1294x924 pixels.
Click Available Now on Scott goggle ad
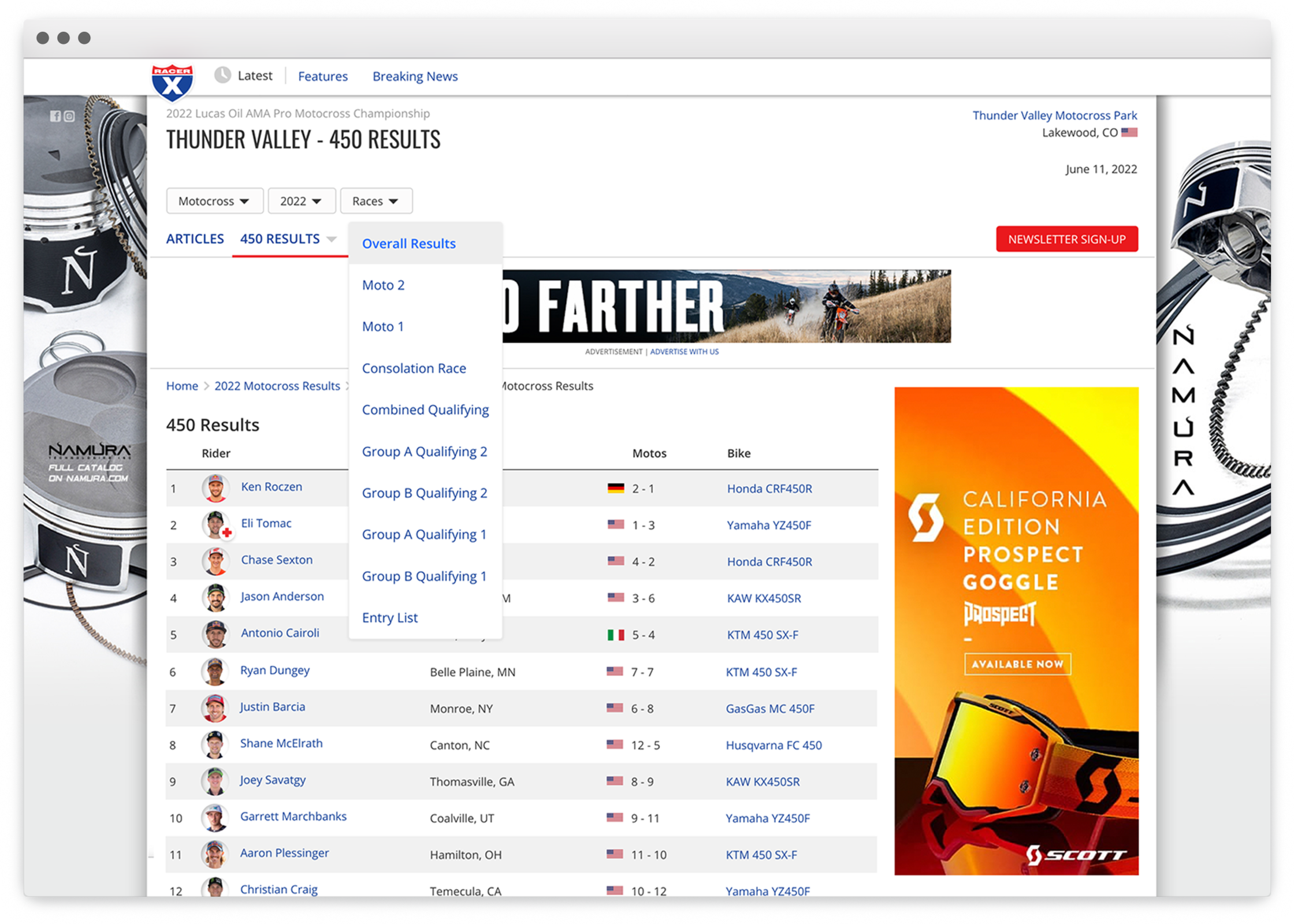click(x=1017, y=664)
